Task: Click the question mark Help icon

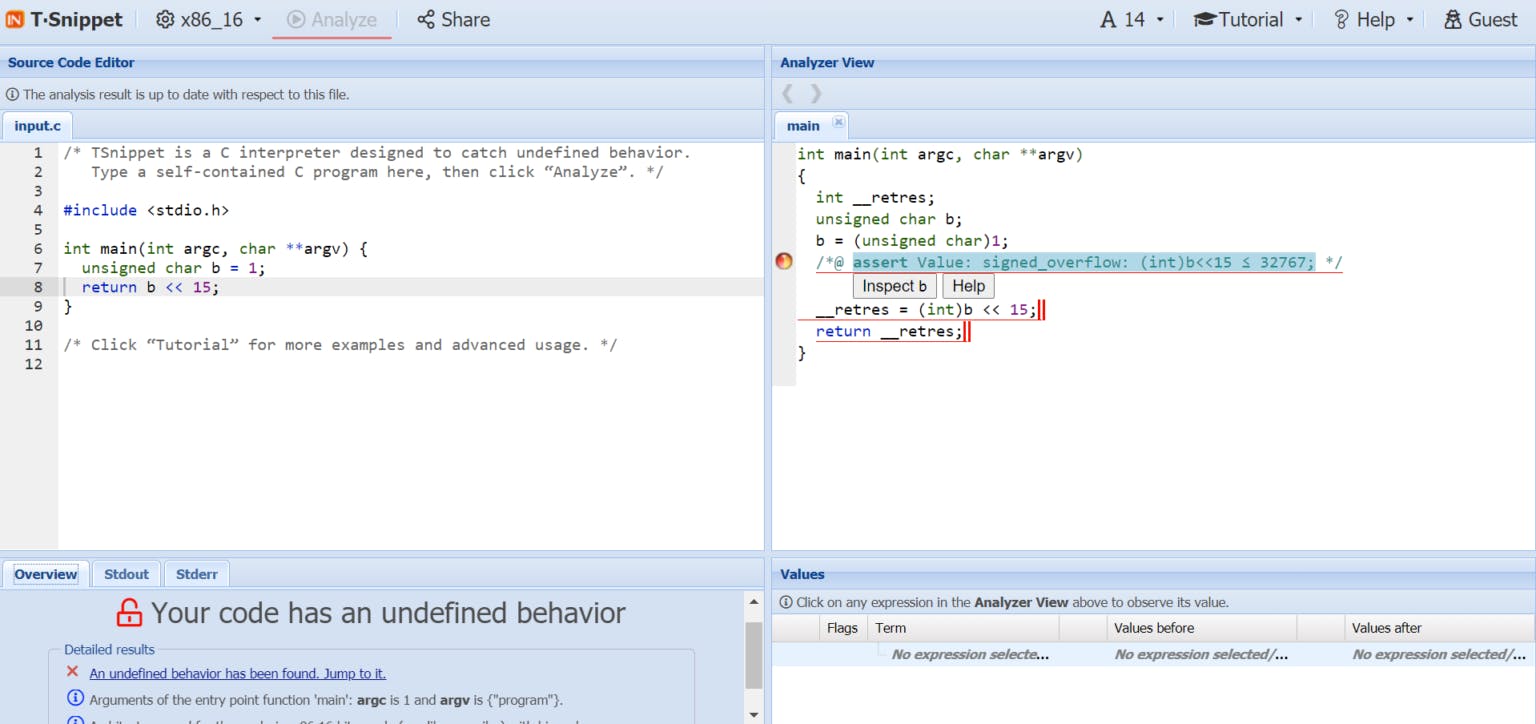Action: pyautogui.click(x=1342, y=19)
